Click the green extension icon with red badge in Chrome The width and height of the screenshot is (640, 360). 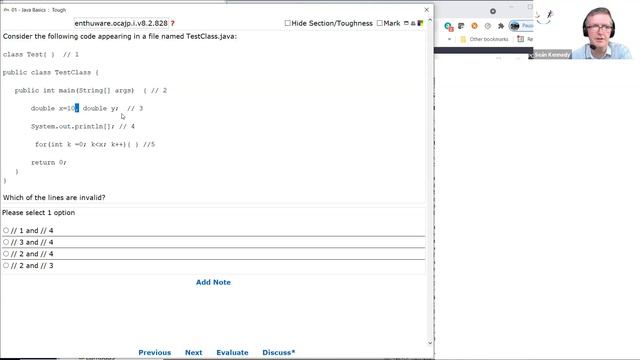[x=449, y=26]
